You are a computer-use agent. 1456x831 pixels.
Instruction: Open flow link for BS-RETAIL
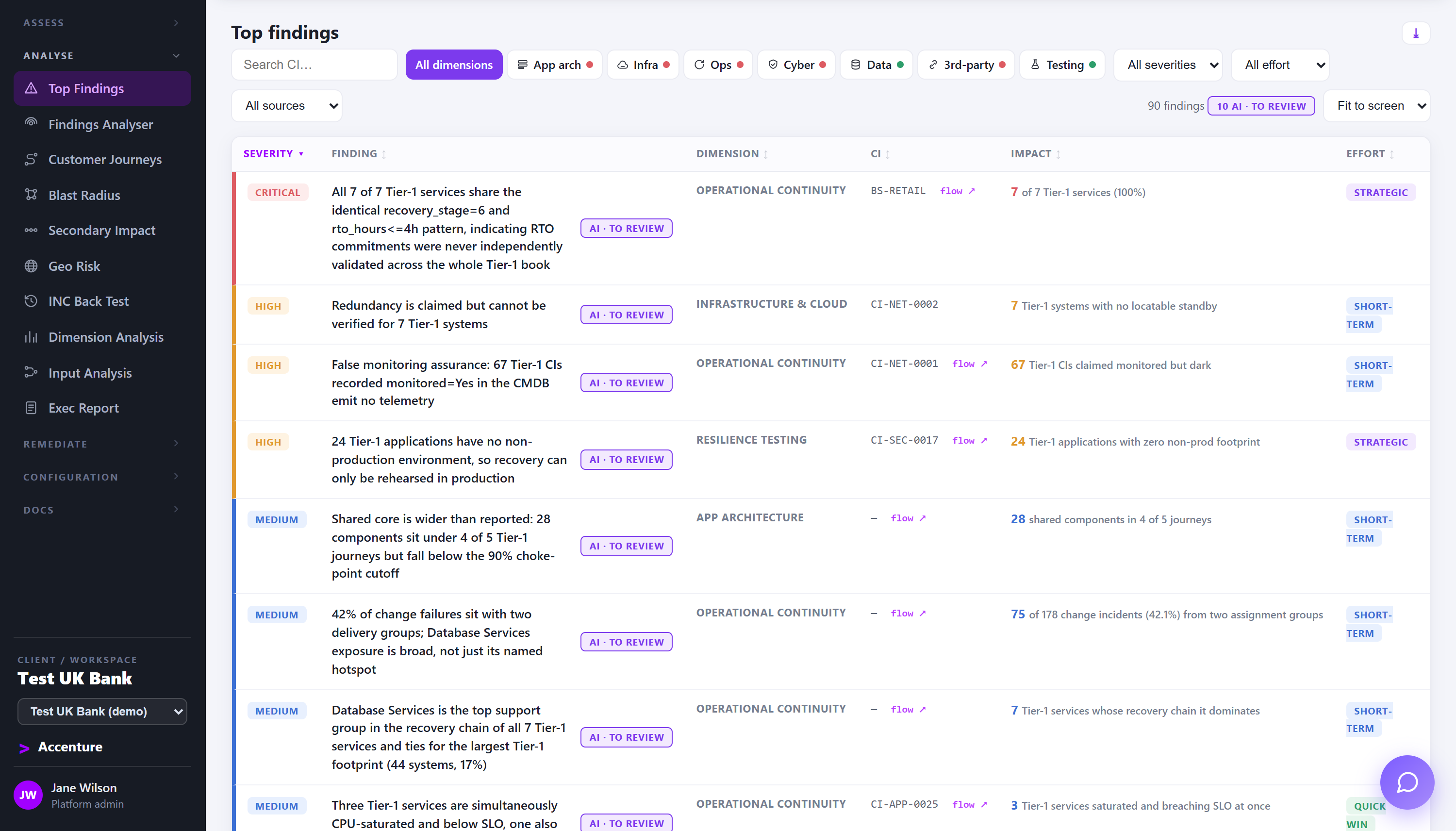point(958,191)
